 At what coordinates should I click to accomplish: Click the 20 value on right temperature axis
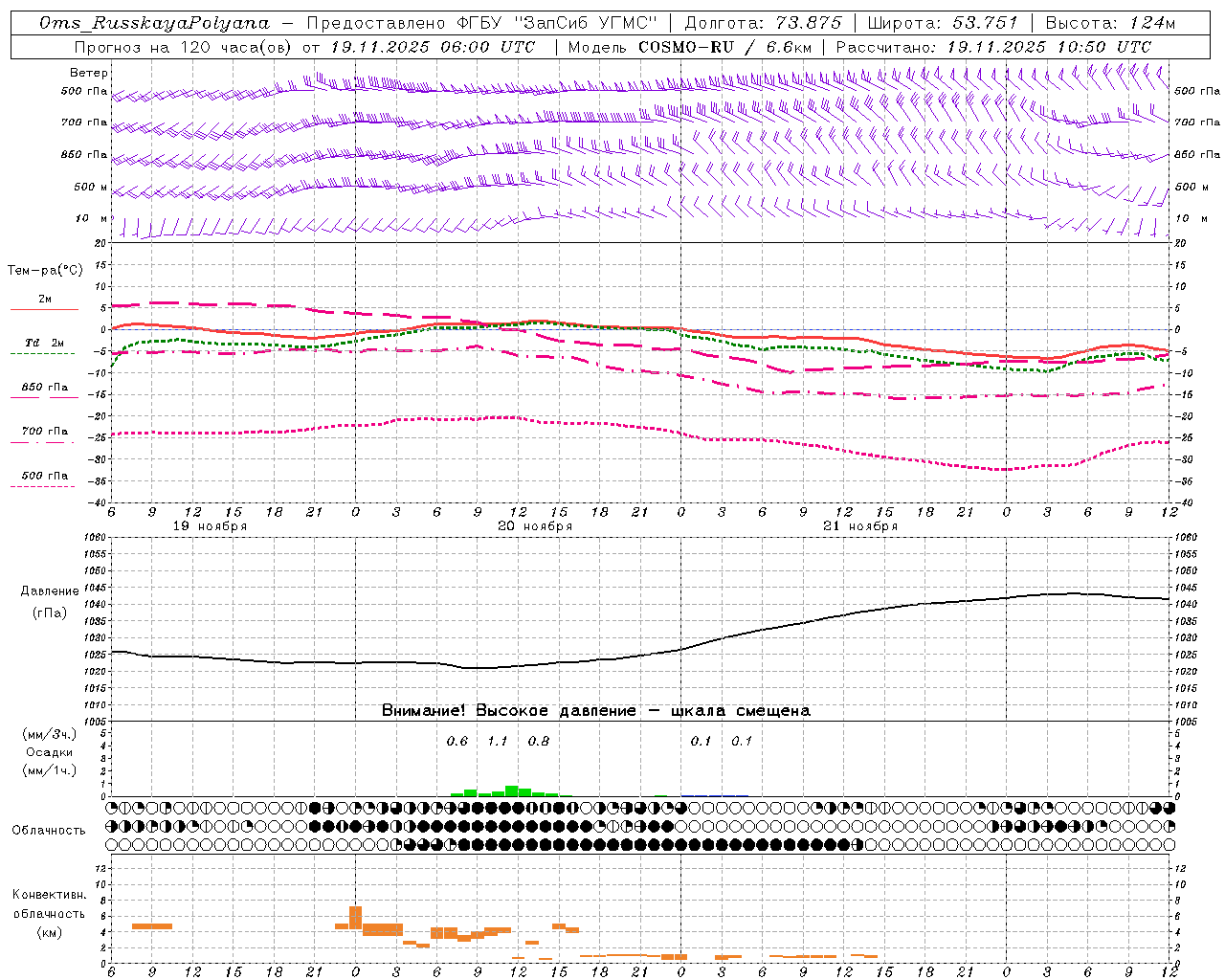1180,243
